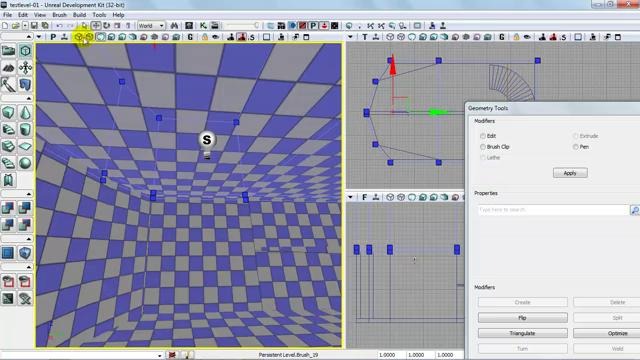Click CSG Intersect in the left palette

pos(8,224)
